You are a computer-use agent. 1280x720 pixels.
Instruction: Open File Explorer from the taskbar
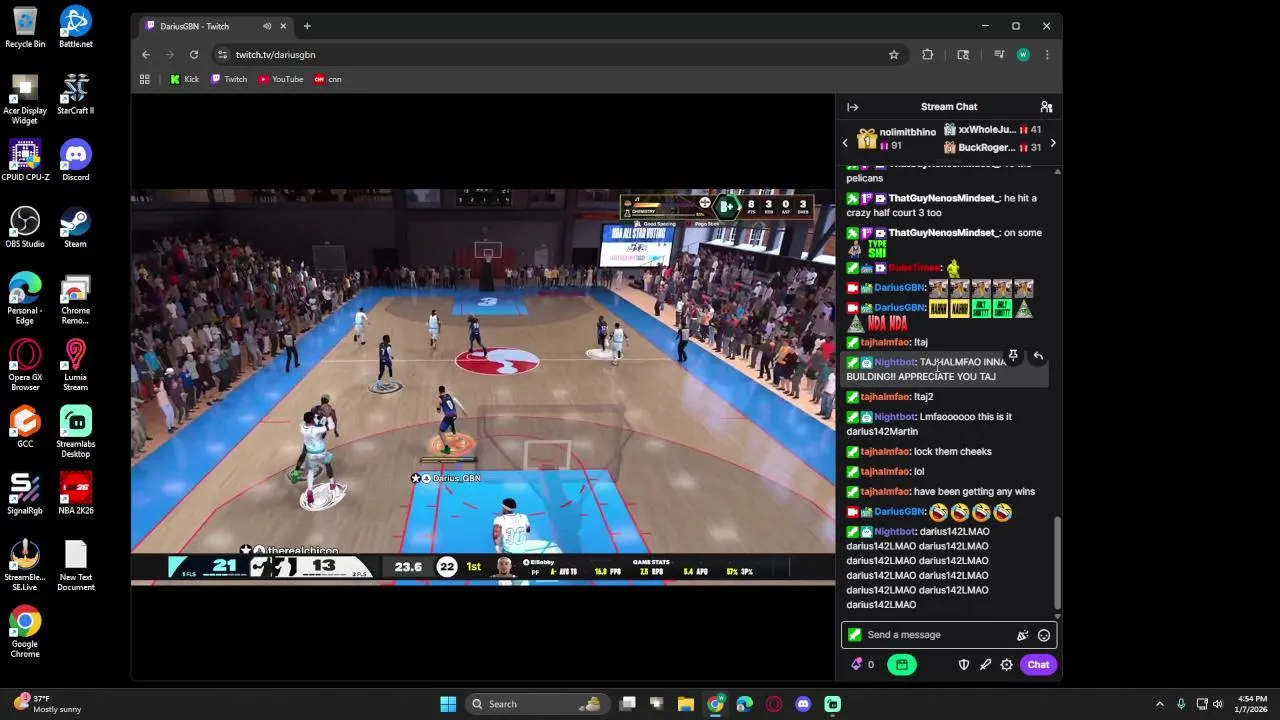click(686, 704)
